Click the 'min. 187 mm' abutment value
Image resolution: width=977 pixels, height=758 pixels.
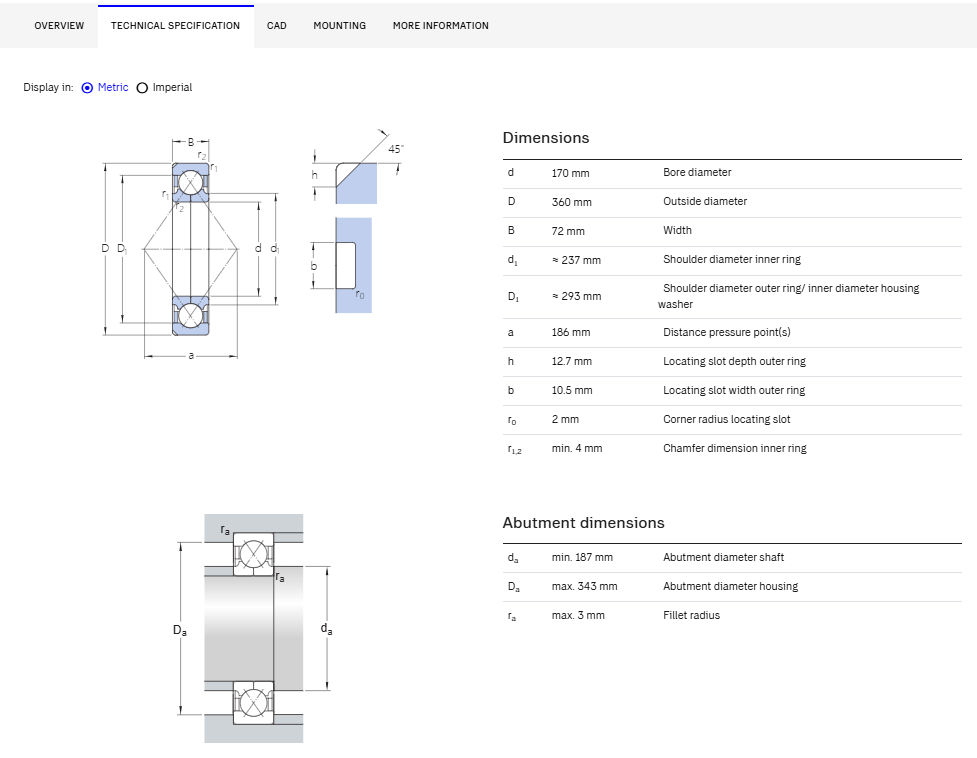pos(582,557)
